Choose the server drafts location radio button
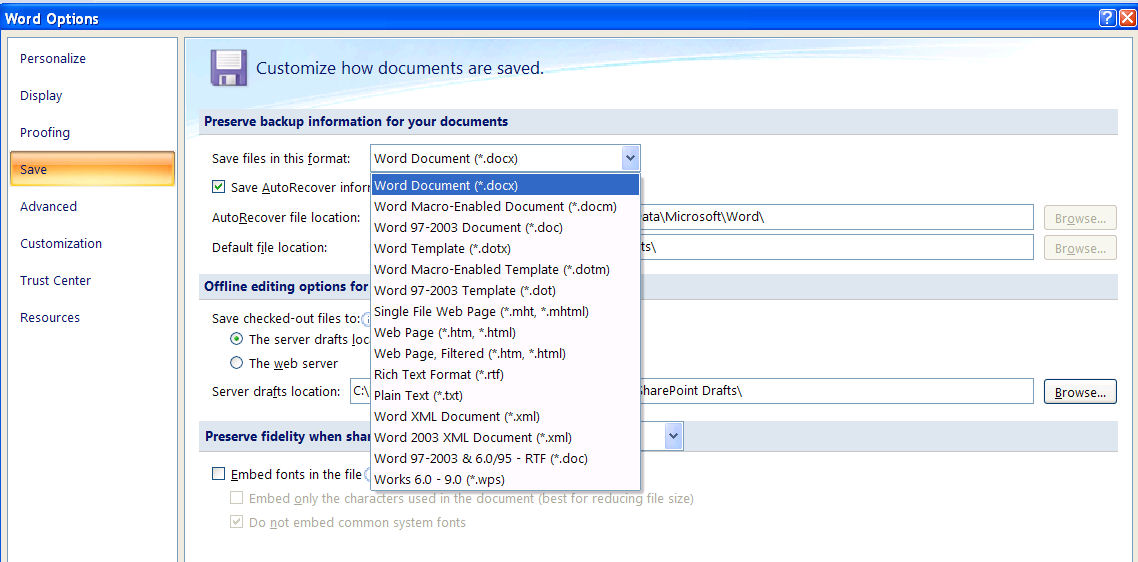This screenshot has width=1138, height=562. [237, 339]
